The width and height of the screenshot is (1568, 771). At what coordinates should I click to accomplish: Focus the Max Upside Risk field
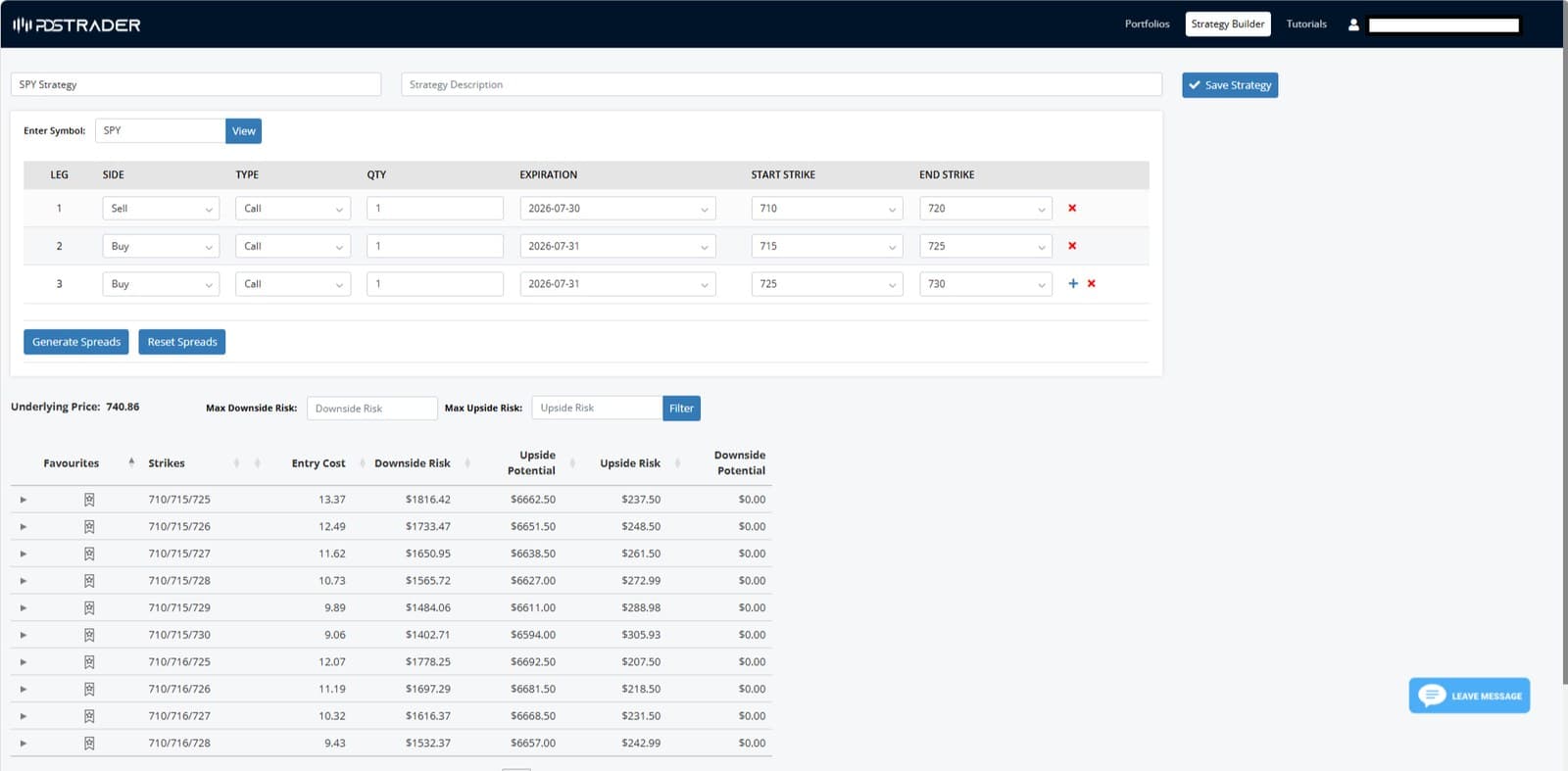pos(597,408)
